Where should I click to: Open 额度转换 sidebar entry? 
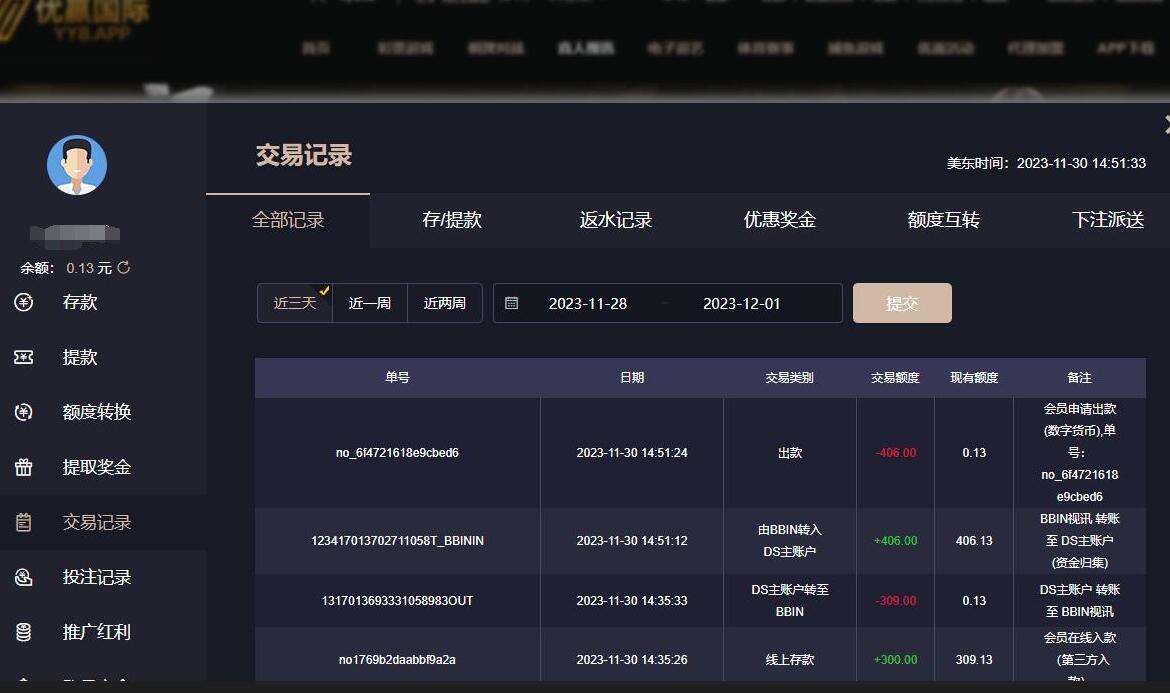[97, 412]
